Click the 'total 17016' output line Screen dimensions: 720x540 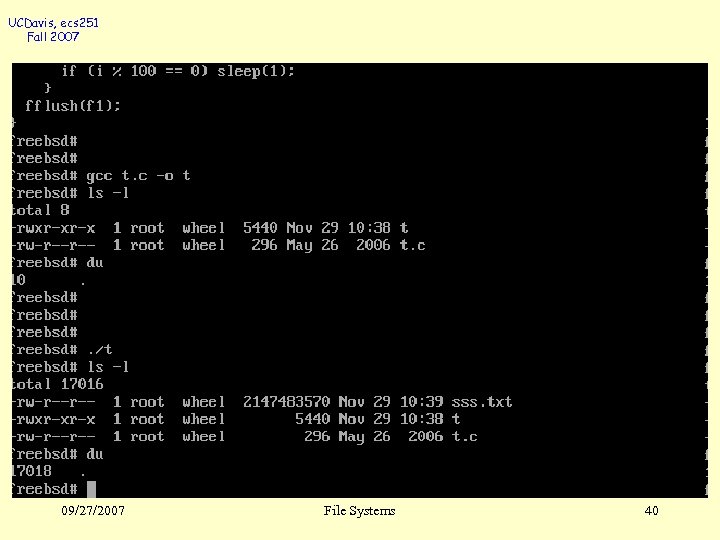click(x=58, y=384)
